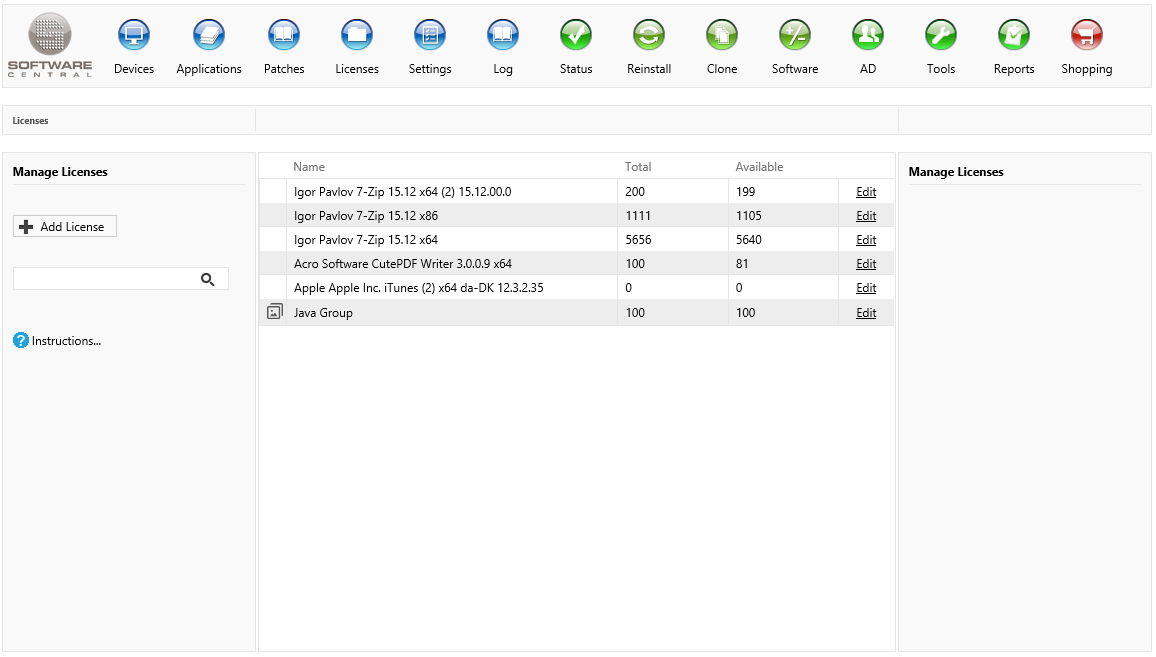Open the red Shopping cart icon
Viewport: 1156px width, 657px height.
pyautogui.click(x=1087, y=36)
